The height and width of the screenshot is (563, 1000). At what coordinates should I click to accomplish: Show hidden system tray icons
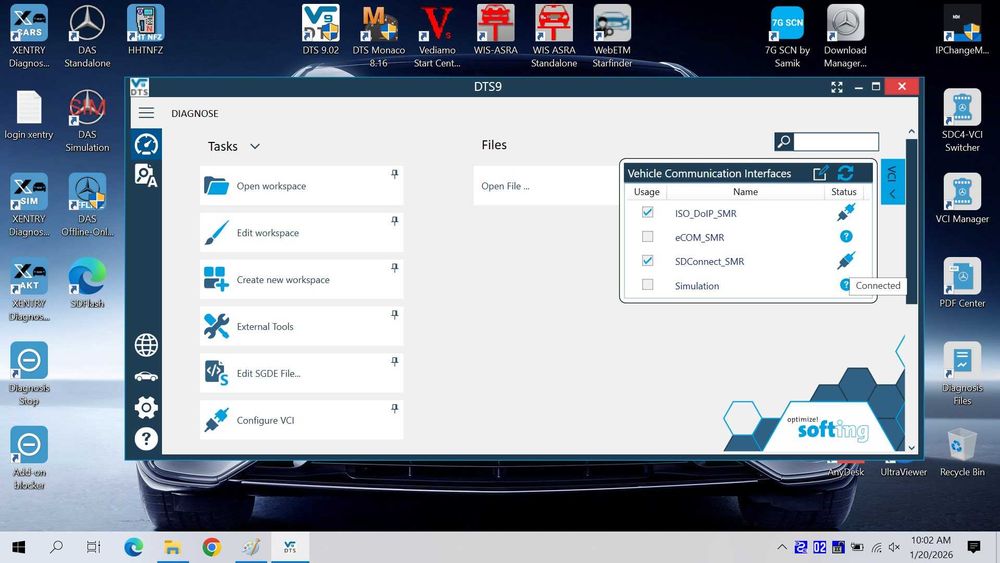782,547
